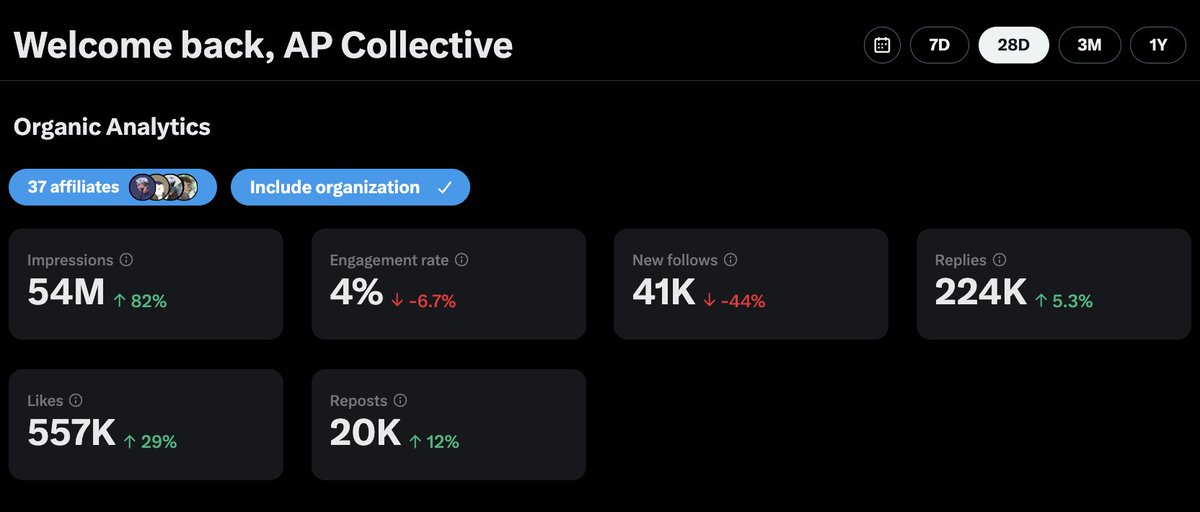Click the Impressions info icon
The height and width of the screenshot is (512, 1200).
tap(126, 259)
